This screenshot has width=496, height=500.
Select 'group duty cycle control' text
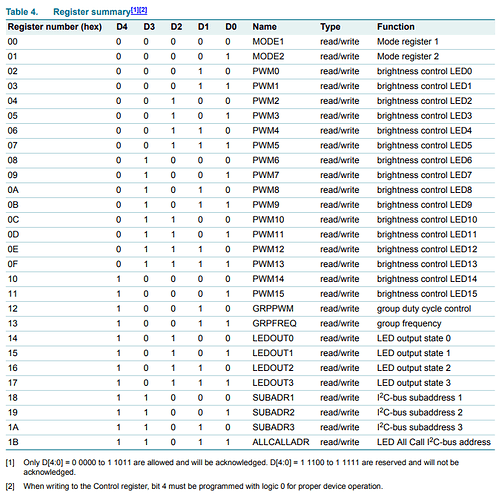click(x=424, y=309)
